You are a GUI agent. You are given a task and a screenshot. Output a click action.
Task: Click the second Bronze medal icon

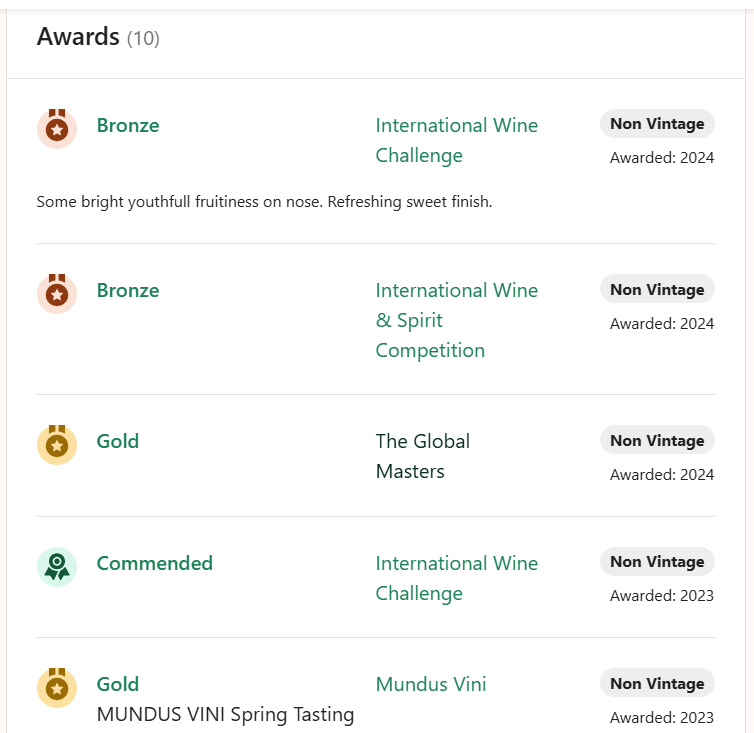tap(57, 293)
